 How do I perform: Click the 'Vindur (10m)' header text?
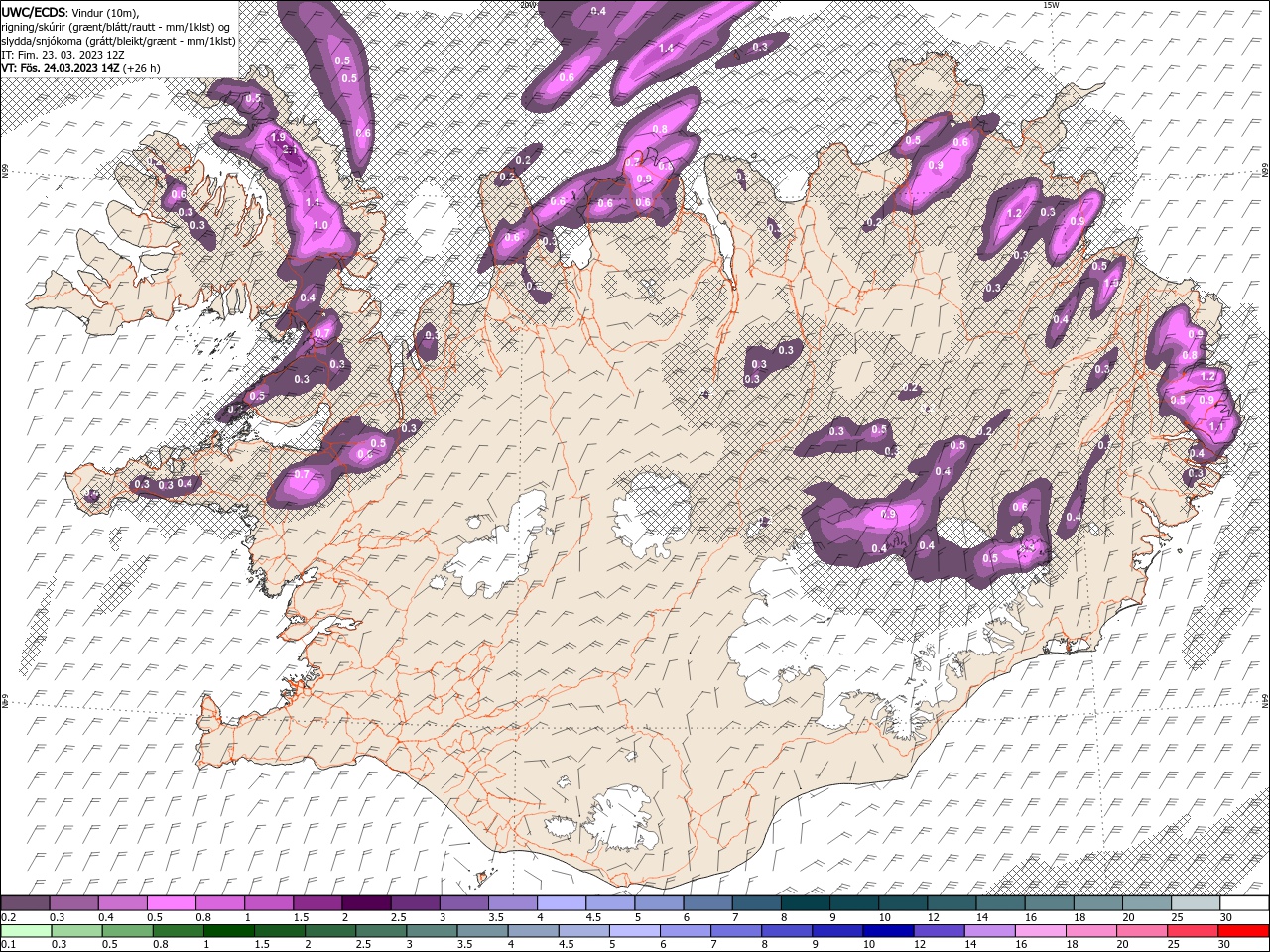[104, 13]
